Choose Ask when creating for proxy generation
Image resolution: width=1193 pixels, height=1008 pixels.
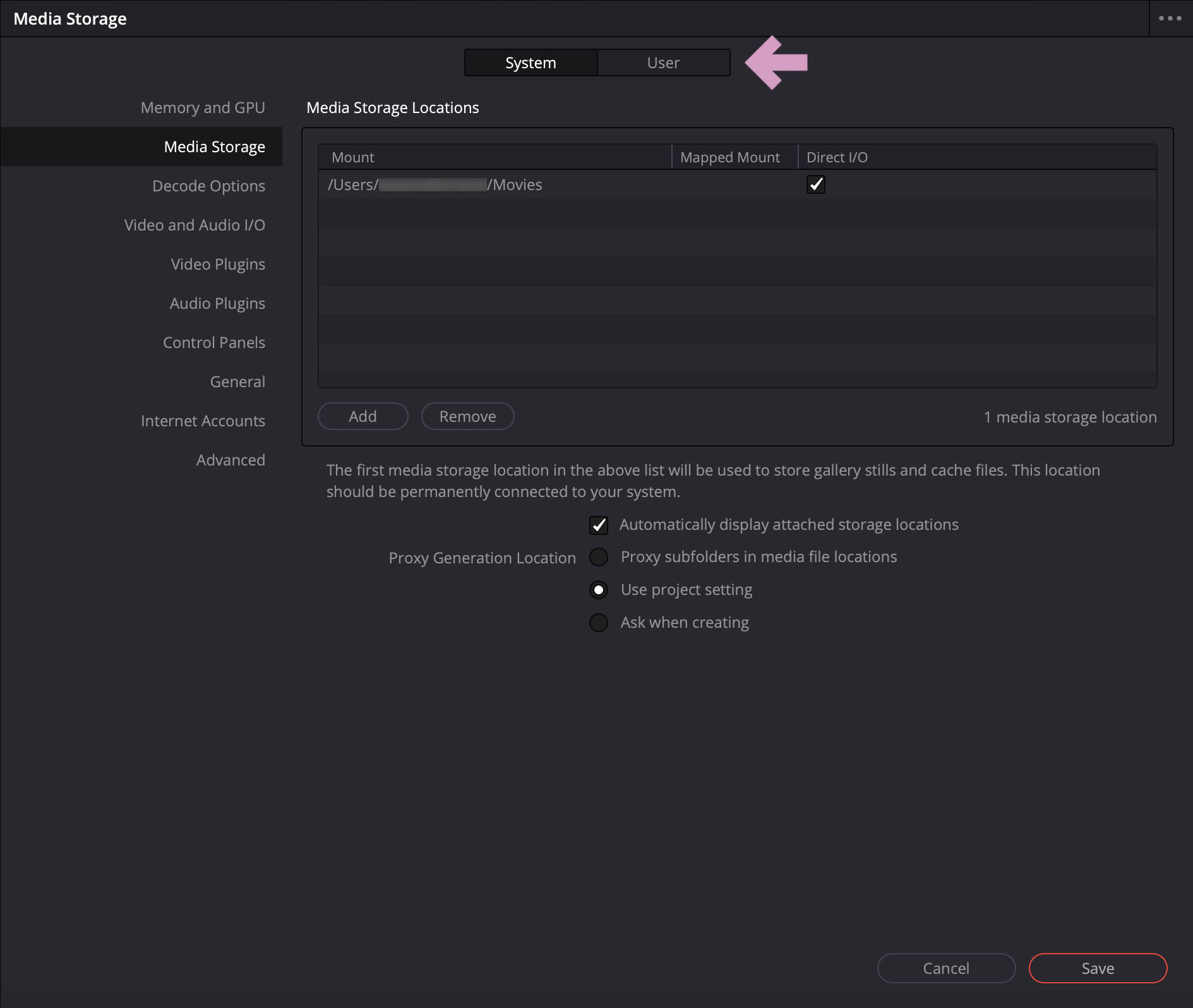pos(598,623)
